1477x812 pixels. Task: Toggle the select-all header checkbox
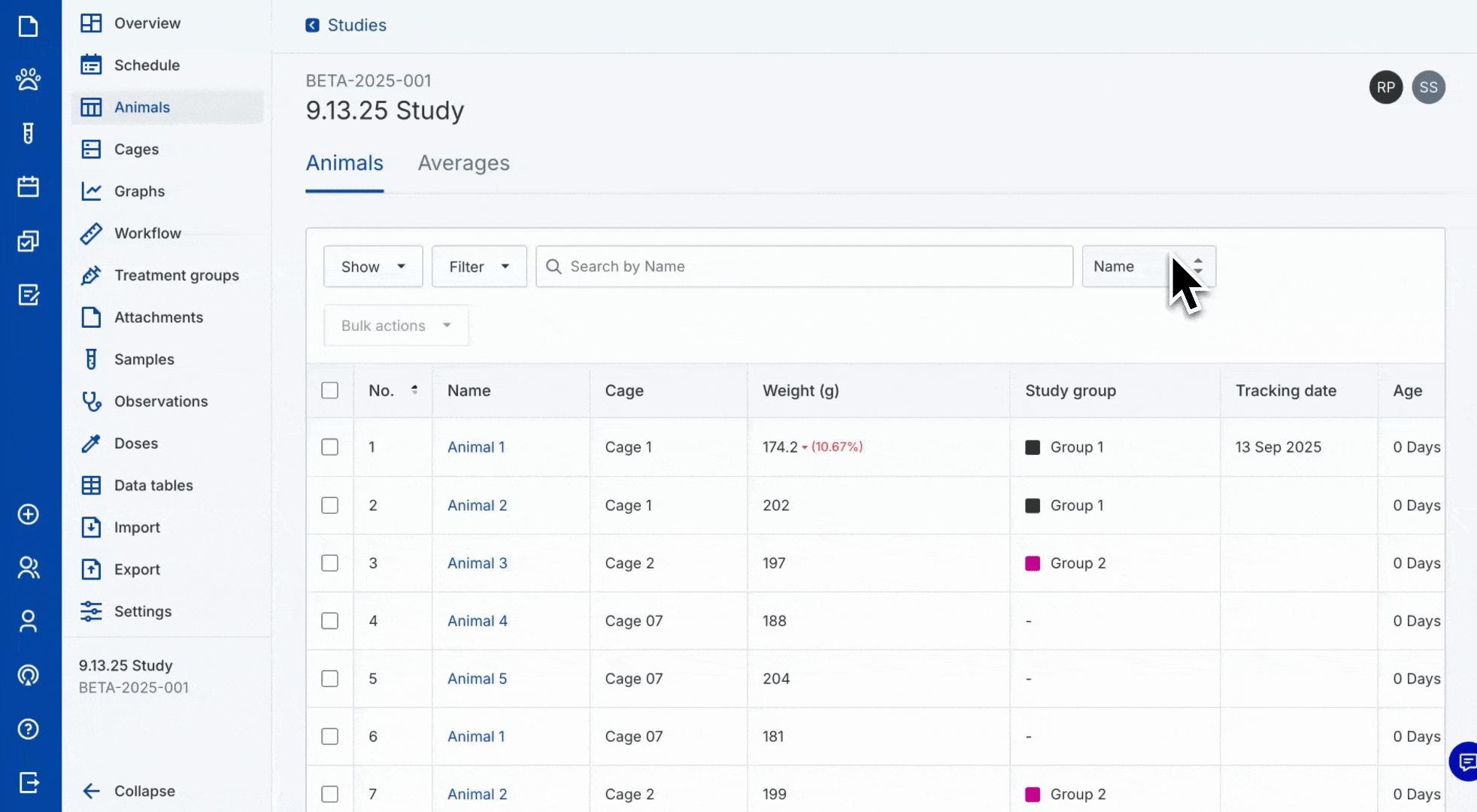click(x=329, y=390)
